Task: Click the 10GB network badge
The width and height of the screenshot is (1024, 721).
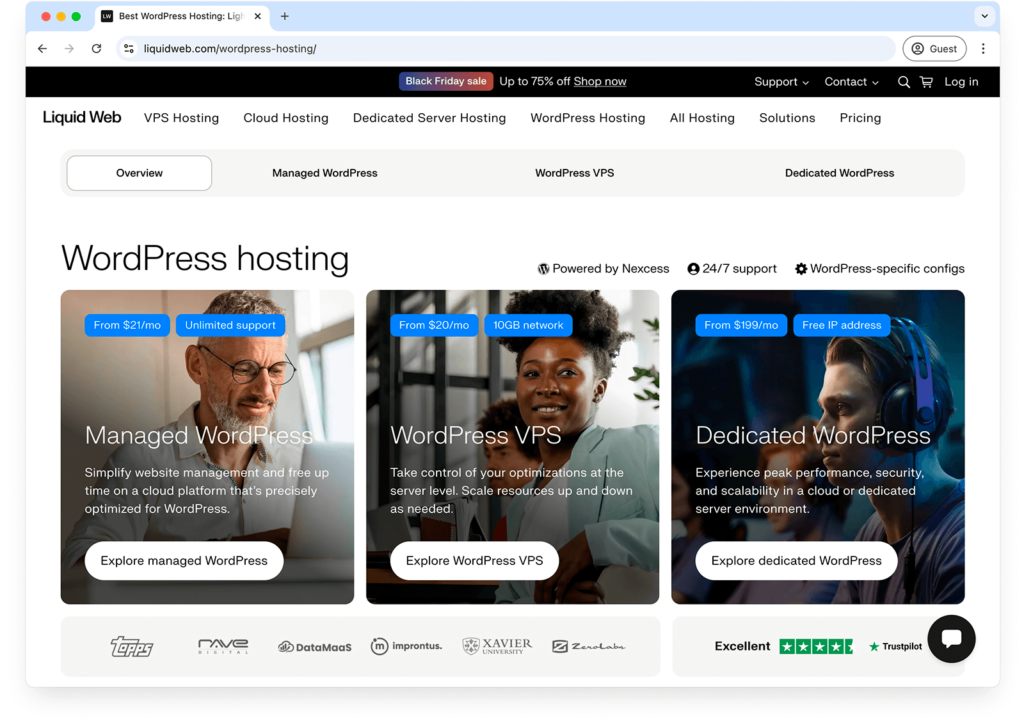Action: tap(528, 325)
